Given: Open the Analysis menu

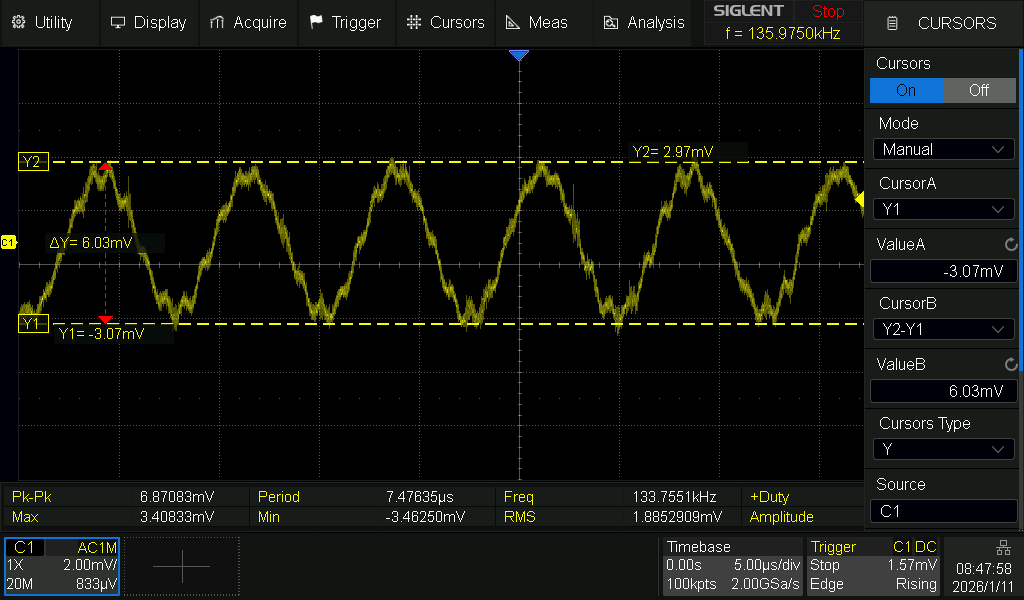Looking at the screenshot, I should coord(643,23).
